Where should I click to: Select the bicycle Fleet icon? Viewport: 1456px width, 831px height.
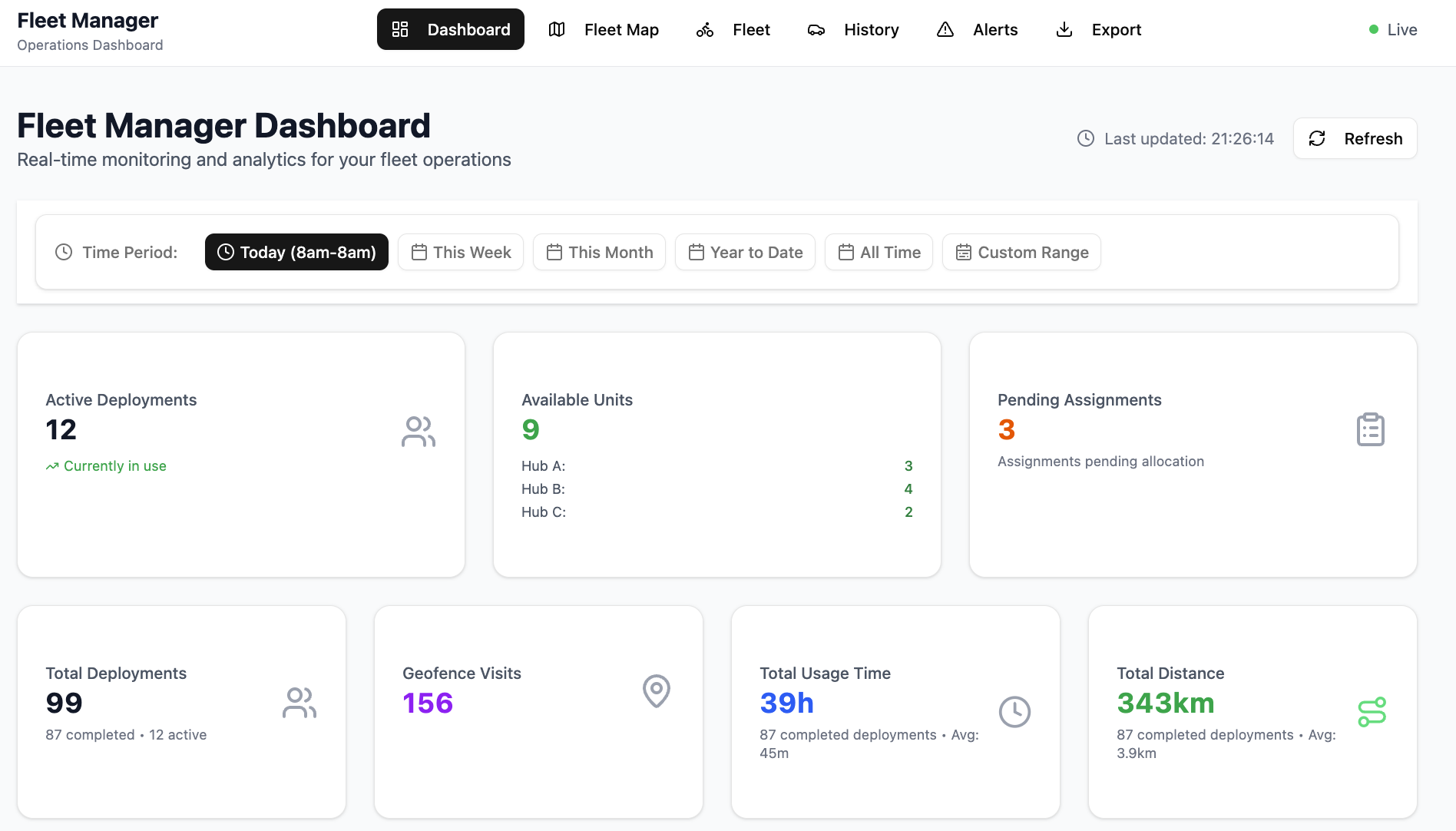pos(704,29)
